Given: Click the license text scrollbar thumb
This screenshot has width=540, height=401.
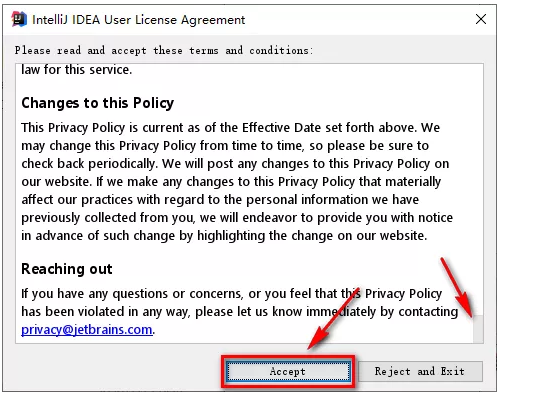Looking at the screenshot, I should pos(478,329).
